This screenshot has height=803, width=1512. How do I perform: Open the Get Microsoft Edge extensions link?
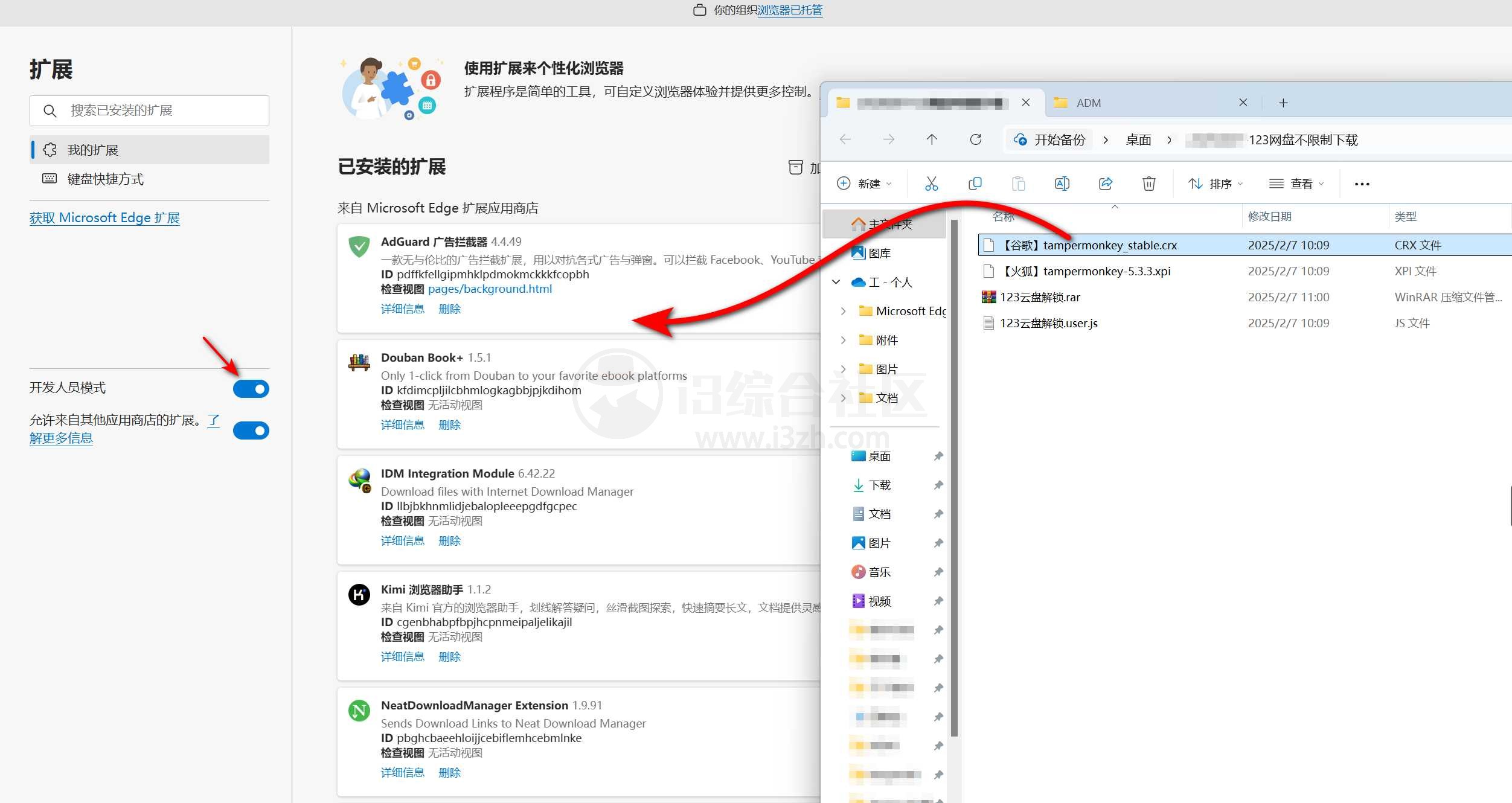click(104, 217)
